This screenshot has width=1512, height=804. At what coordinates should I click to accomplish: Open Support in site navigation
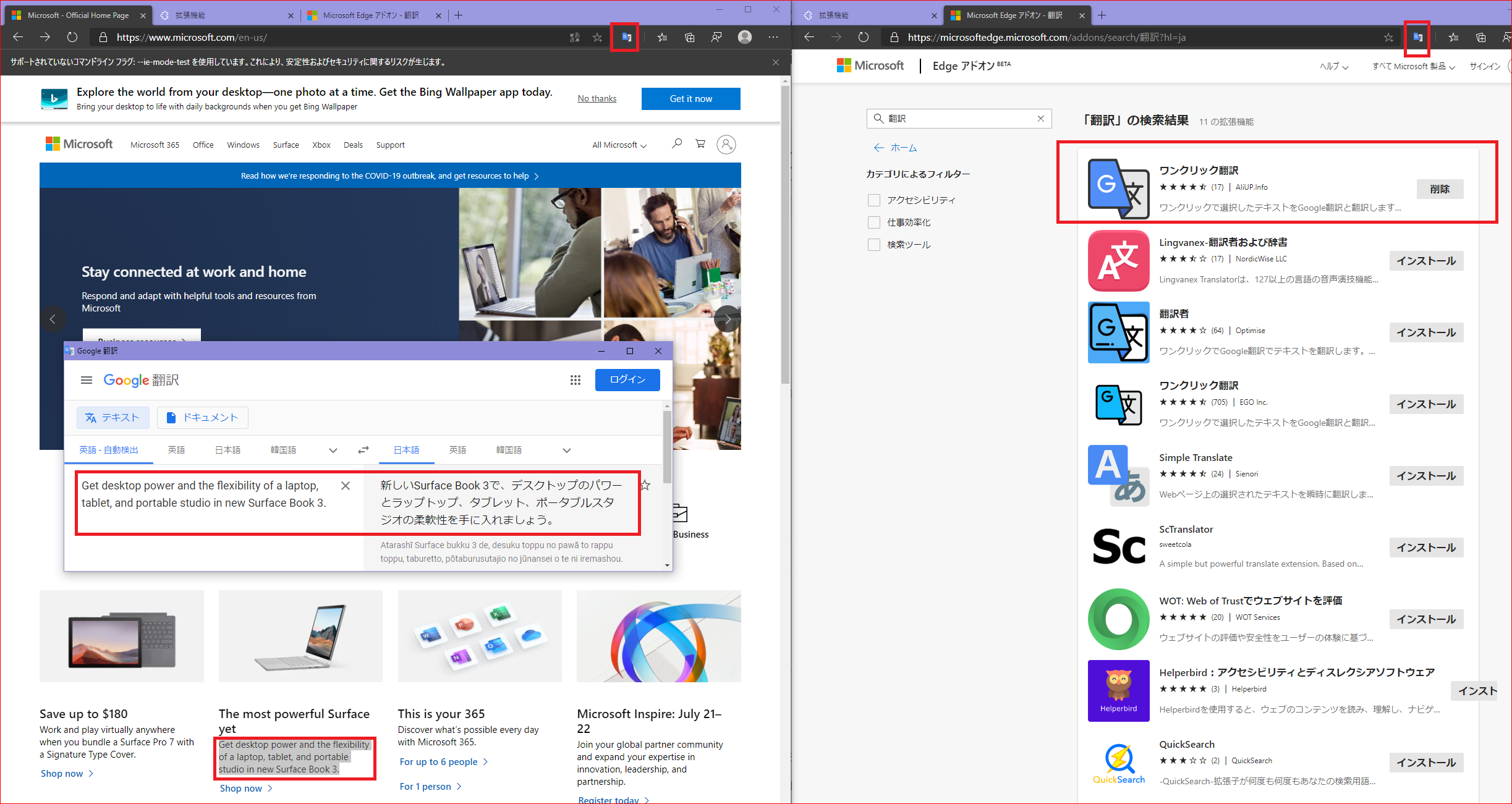click(x=390, y=145)
